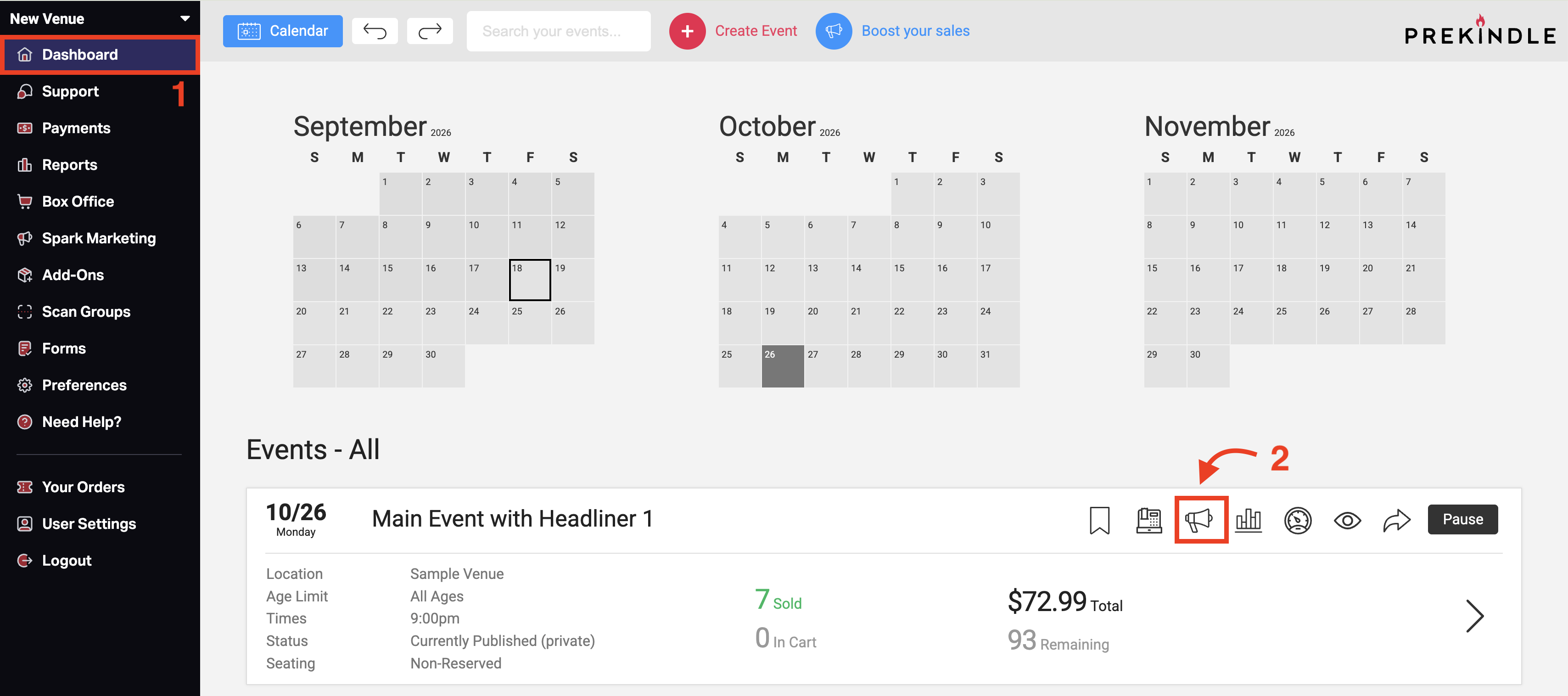Viewport: 1568px width, 696px height.
Task: Open the Calendar view button
Action: [x=282, y=31]
